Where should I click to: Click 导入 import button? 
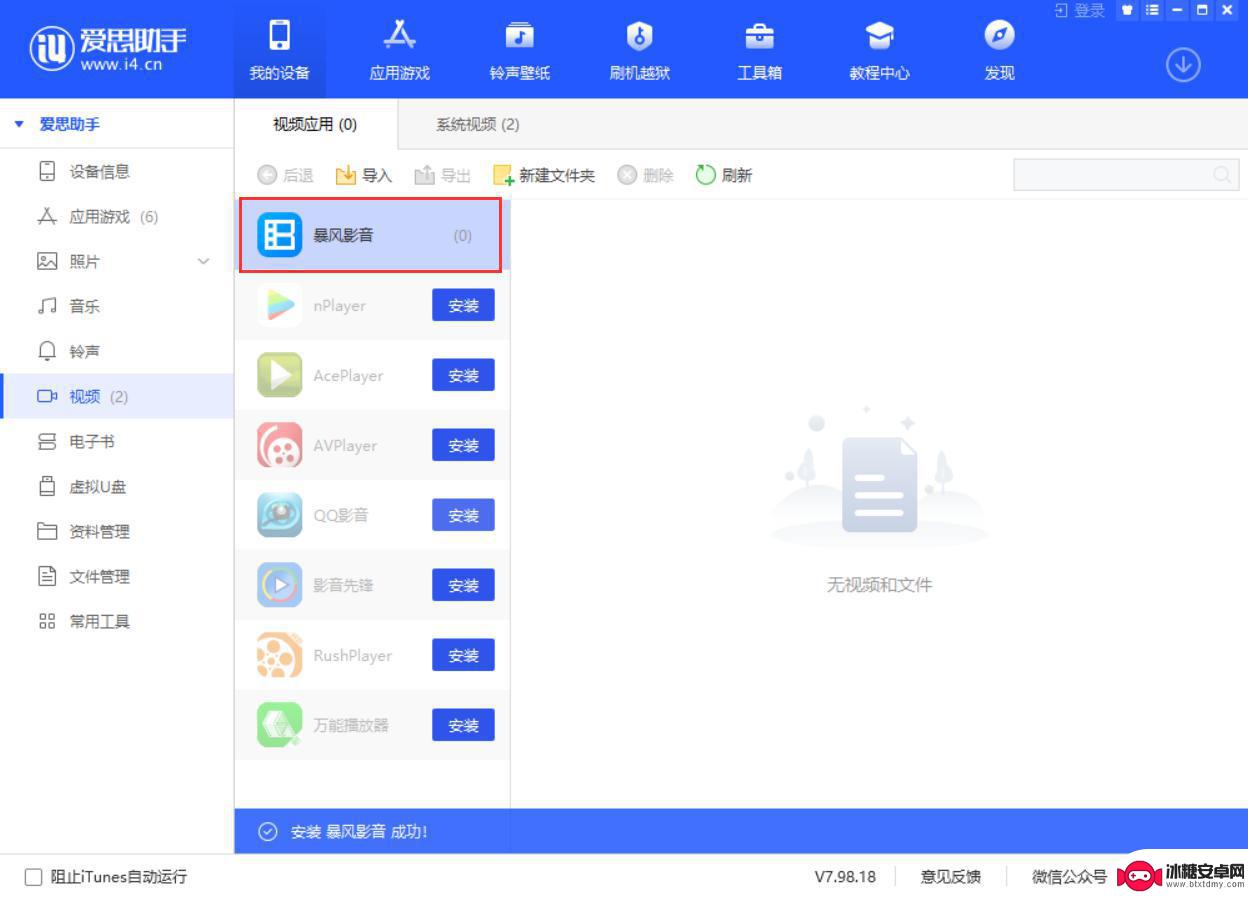pos(363,175)
